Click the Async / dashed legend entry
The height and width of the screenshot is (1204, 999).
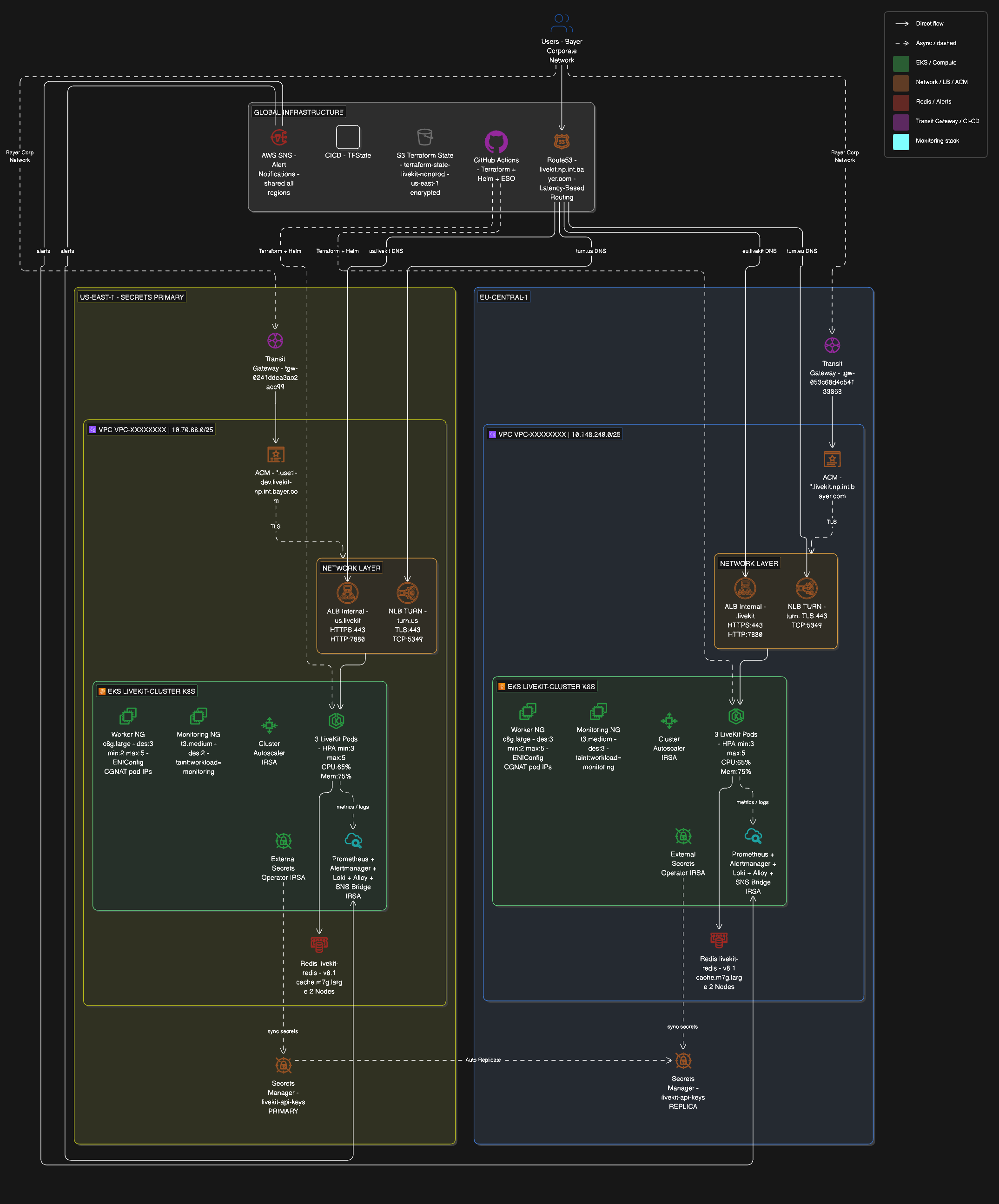click(926, 43)
